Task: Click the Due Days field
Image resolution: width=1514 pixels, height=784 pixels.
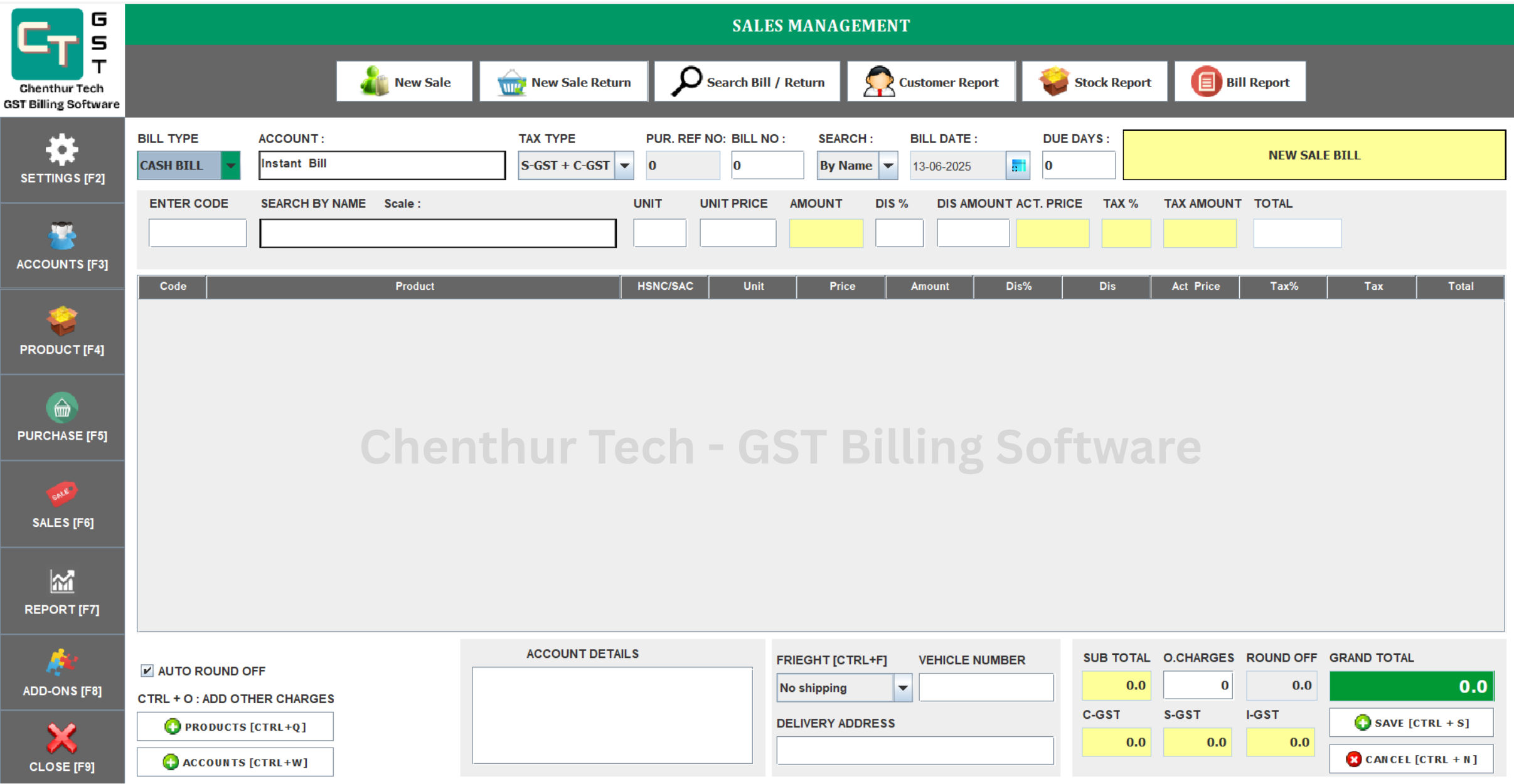Action: point(1079,166)
